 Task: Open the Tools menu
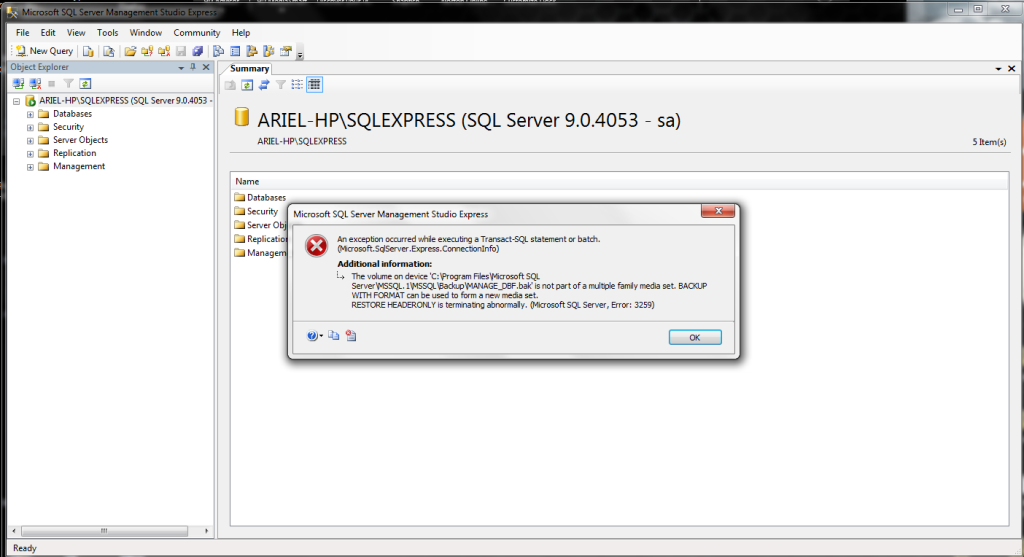point(107,33)
